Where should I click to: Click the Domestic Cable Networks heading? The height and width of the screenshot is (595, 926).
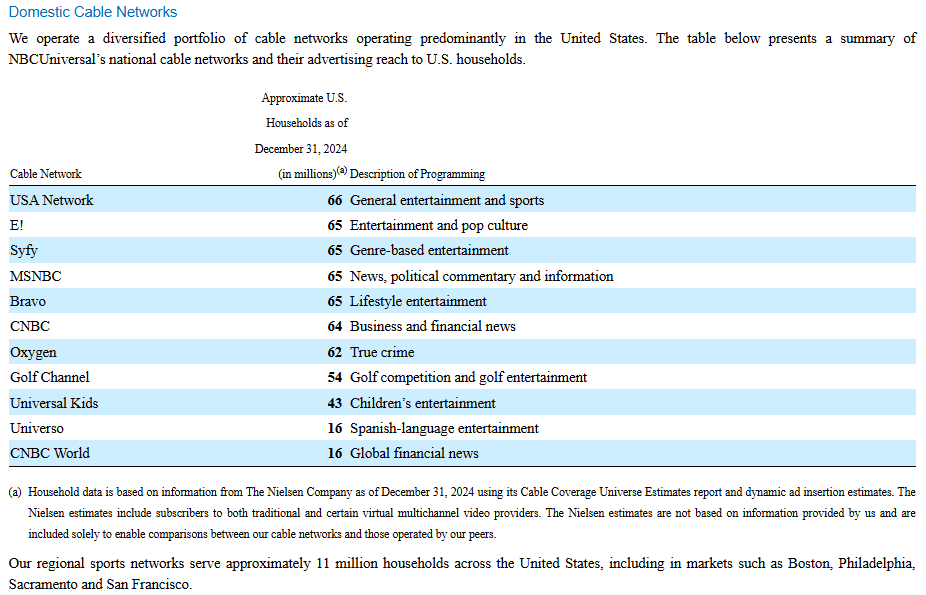pos(93,12)
